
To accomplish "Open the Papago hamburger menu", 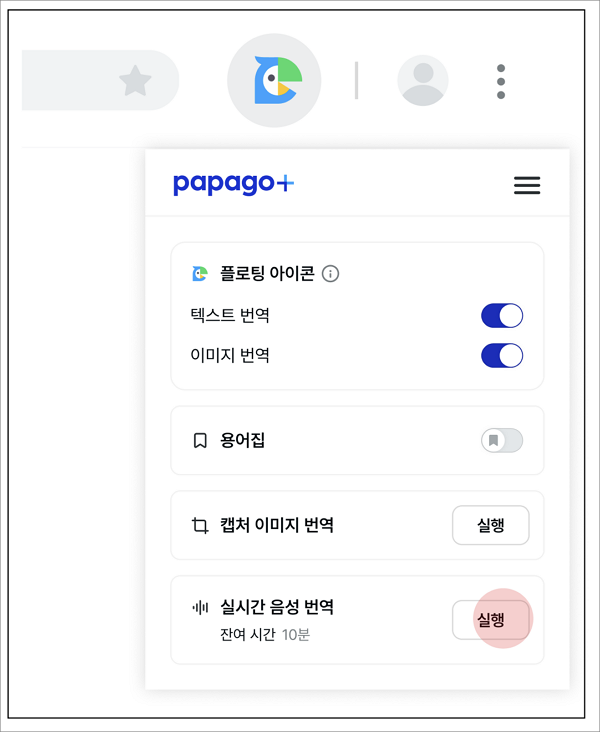I will tap(526, 185).
